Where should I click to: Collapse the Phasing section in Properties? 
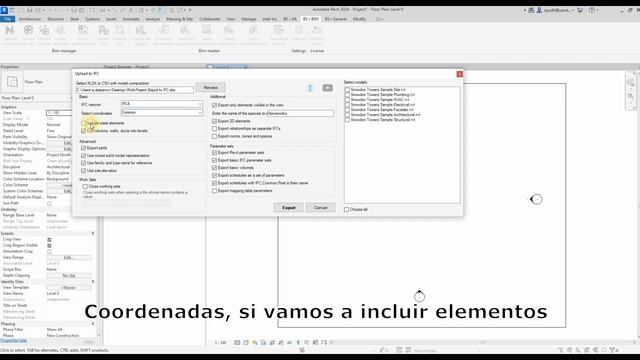click(x=93, y=324)
